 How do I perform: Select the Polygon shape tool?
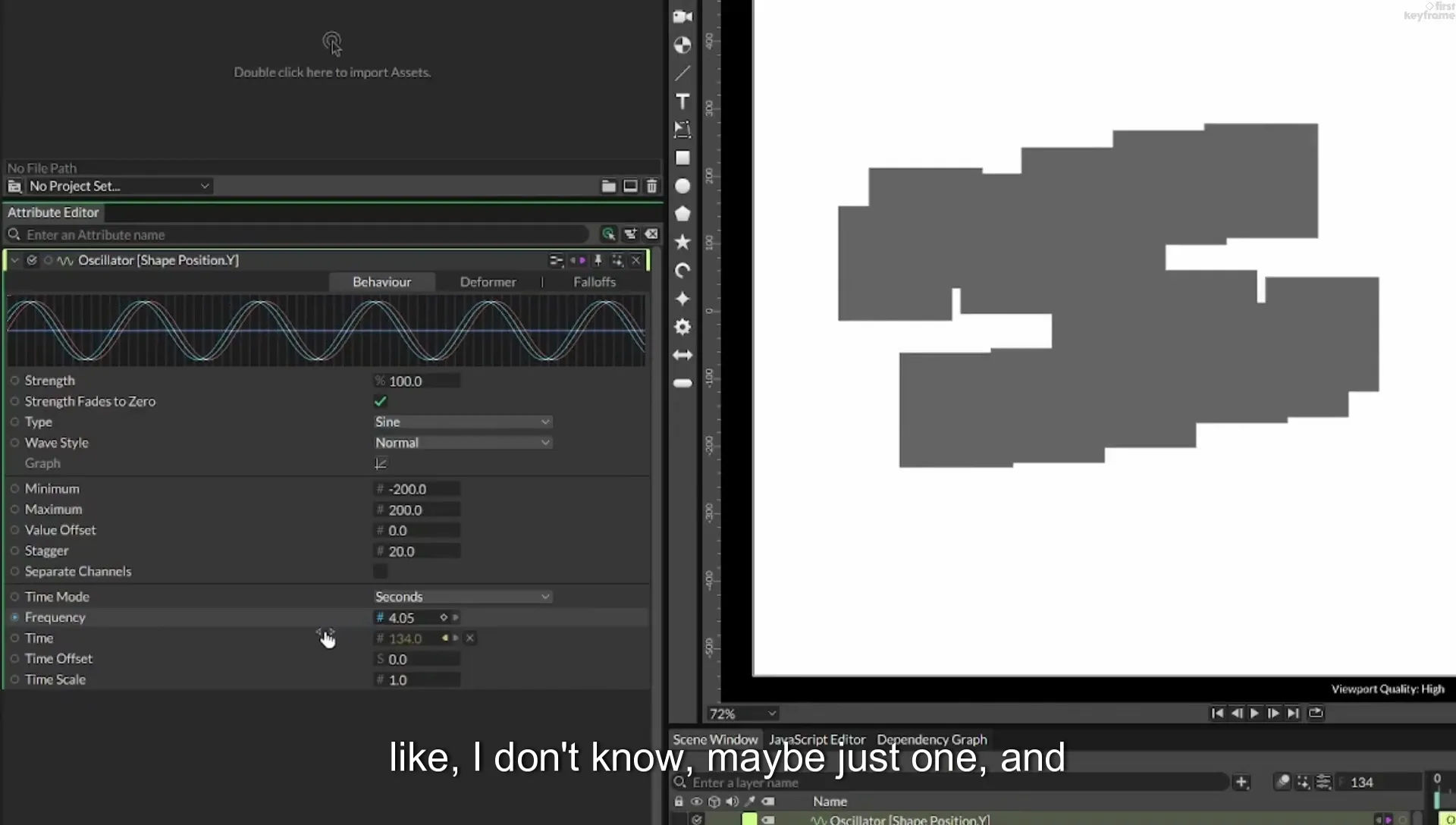click(x=682, y=214)
